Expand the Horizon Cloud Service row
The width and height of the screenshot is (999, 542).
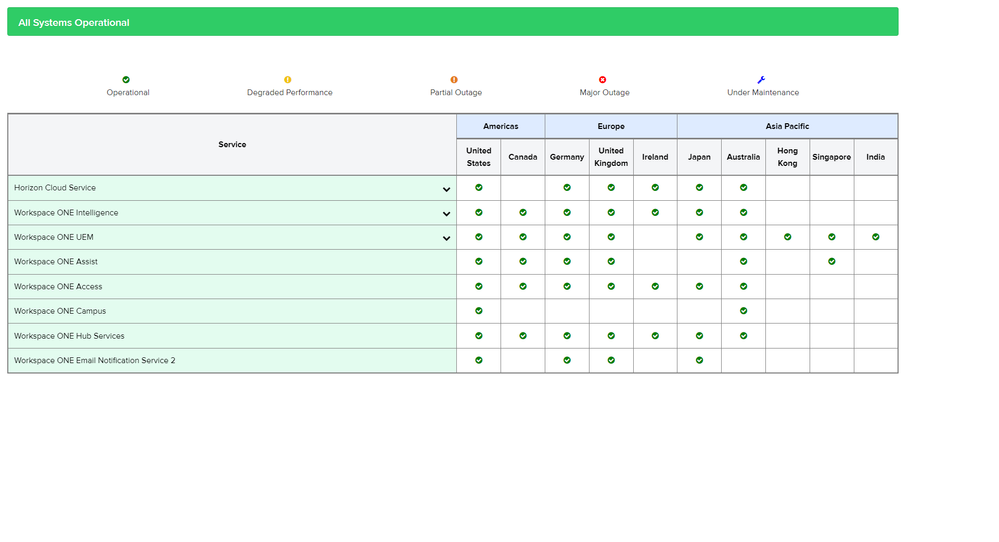point(446,189)
